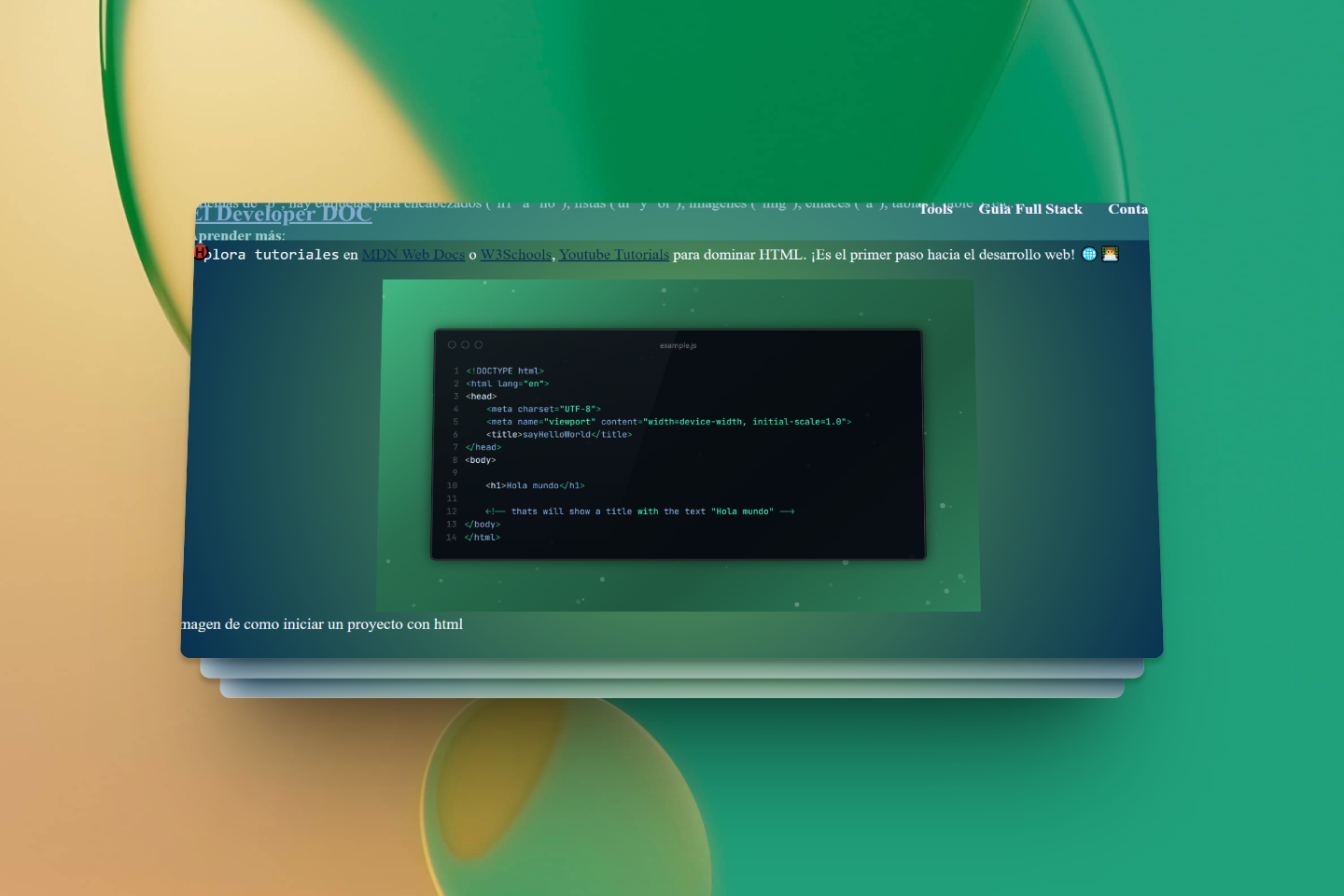Click the Hola mundo h1 code line
Image resolution: width=1344 pixels, height=896 pixels.
tap(535, 486)
